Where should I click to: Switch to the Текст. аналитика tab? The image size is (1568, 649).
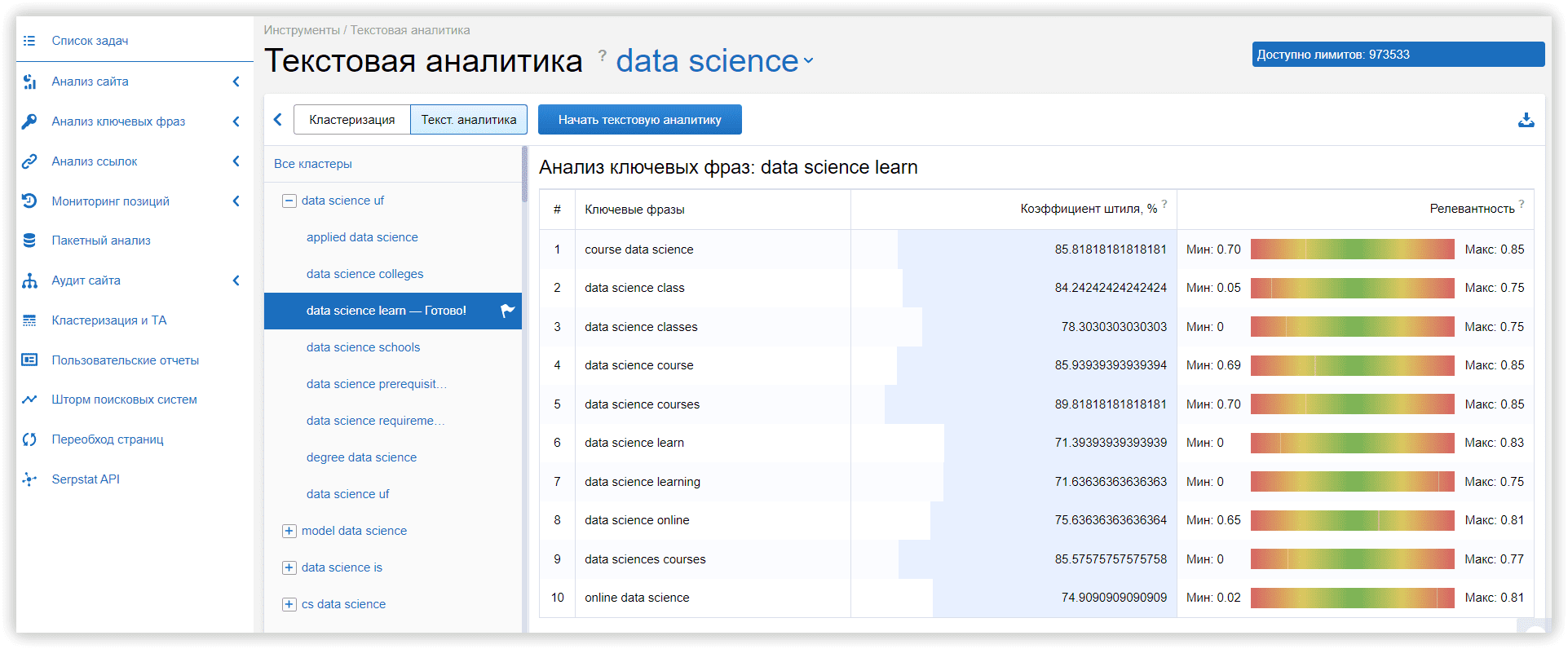point(469,120)
